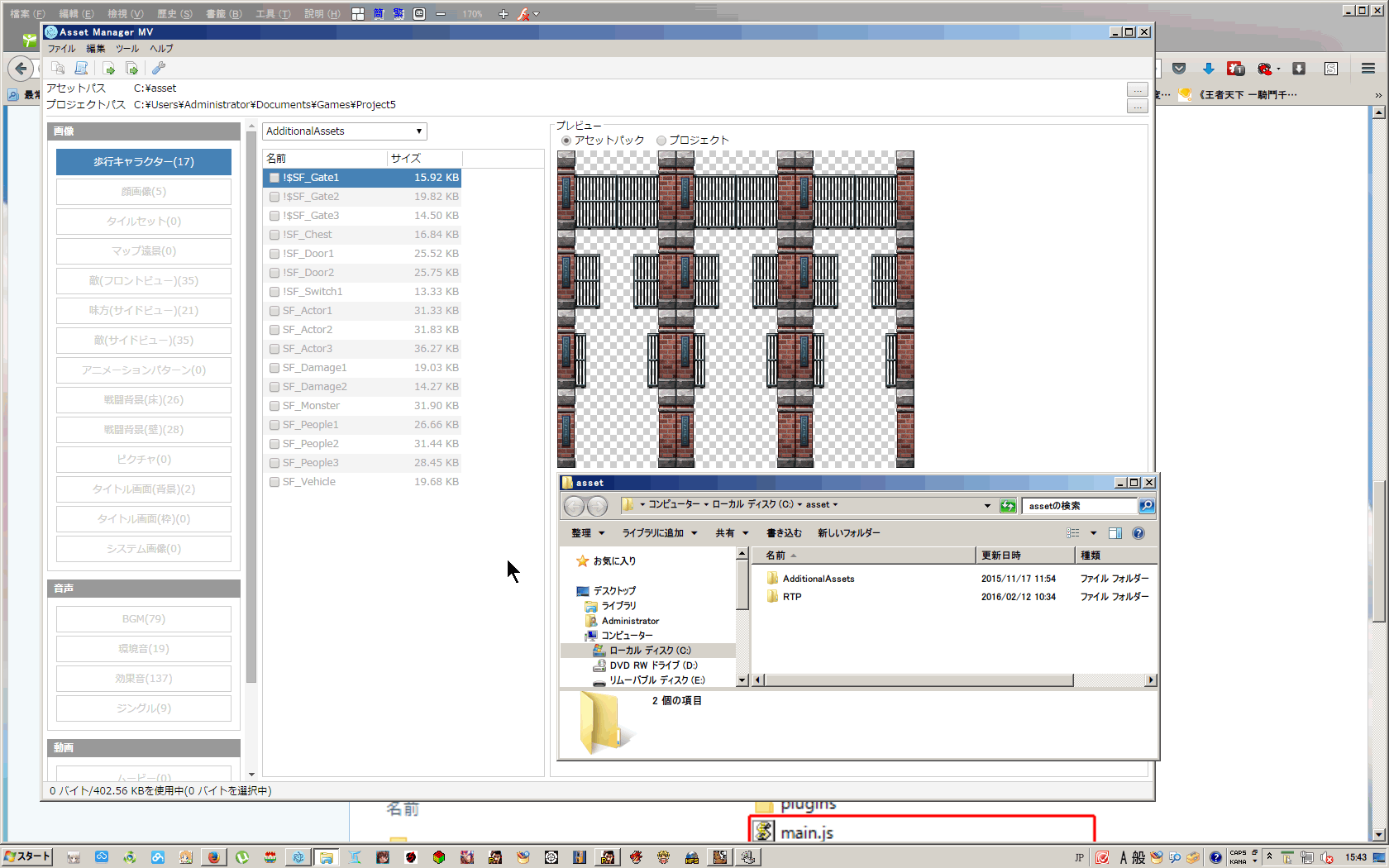Open the view options dropdown arrow in explorer
Image resolution: width=1389 pixels, height=868 pixels.
[1093, 533]
